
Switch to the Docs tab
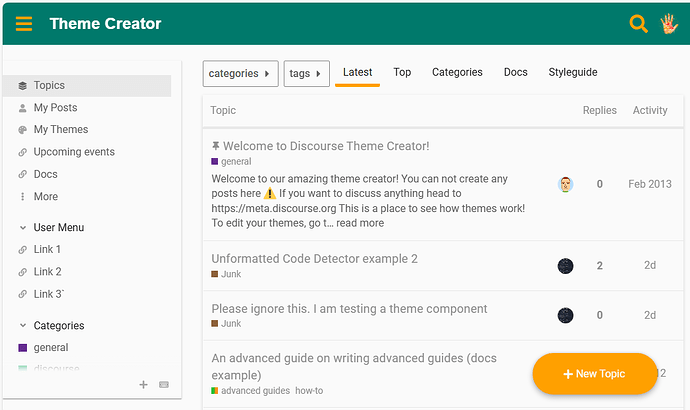click(x=516, y=73)
